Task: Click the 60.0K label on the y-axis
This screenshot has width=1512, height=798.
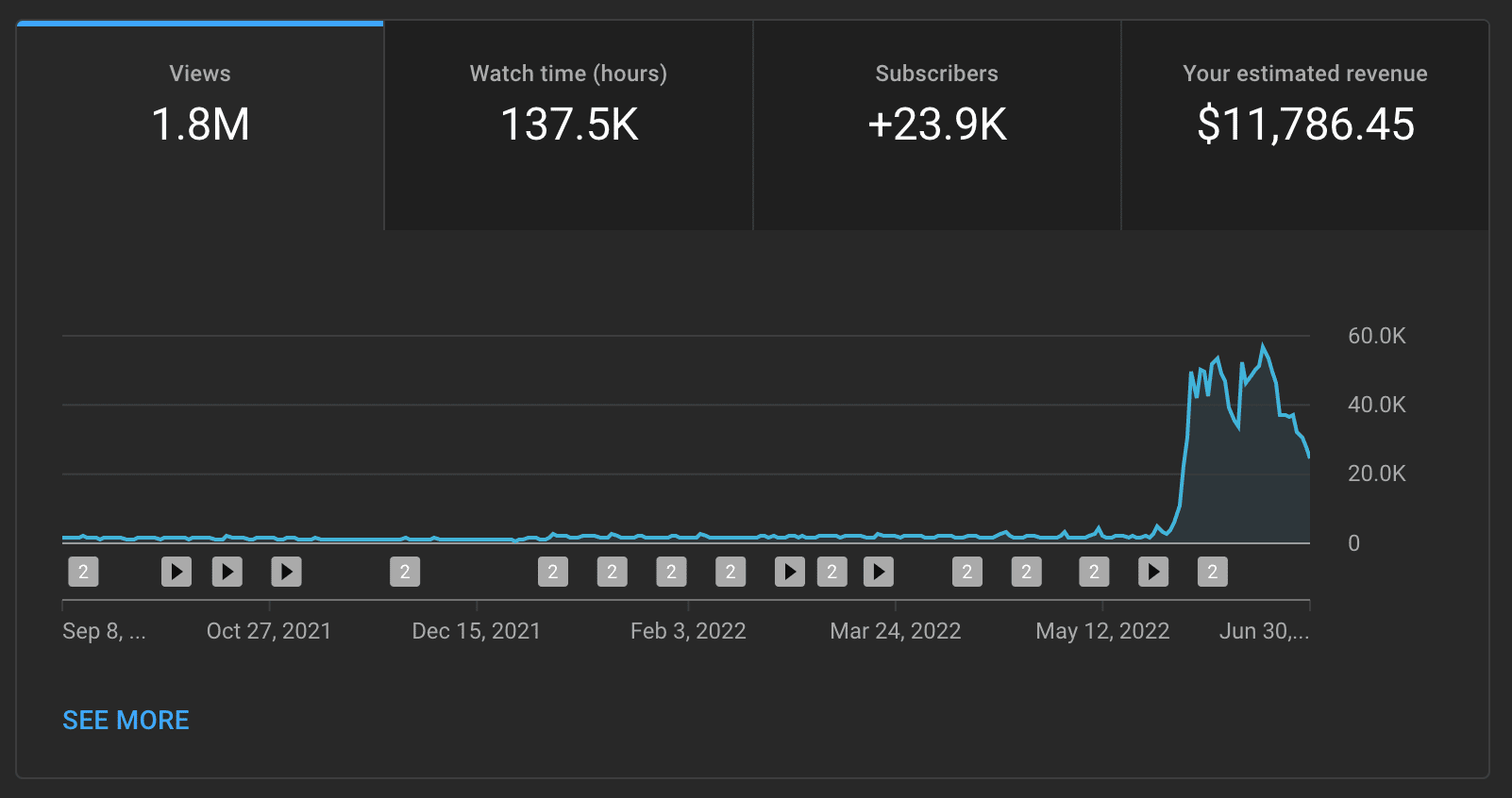Action: [x=1375, y=336]
